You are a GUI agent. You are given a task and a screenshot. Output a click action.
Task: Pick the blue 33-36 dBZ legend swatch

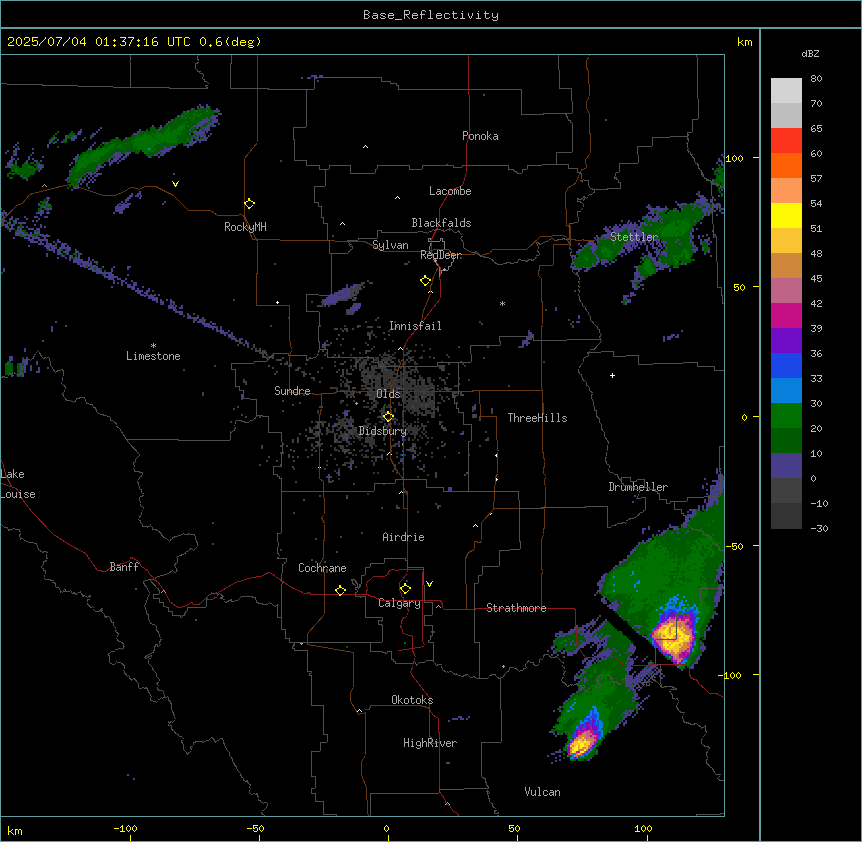click(786, 365)
